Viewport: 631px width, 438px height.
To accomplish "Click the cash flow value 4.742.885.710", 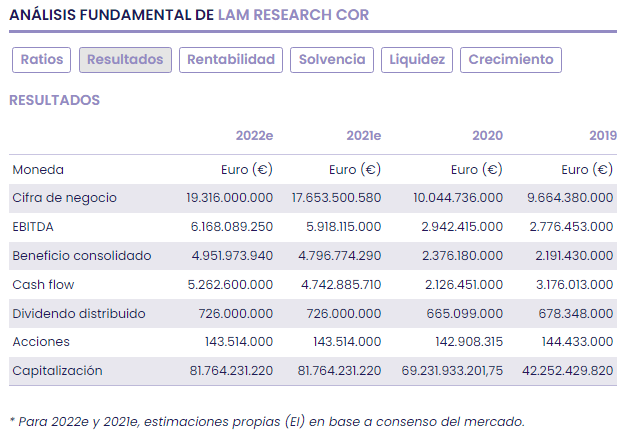I will click(x=341, y=285).
